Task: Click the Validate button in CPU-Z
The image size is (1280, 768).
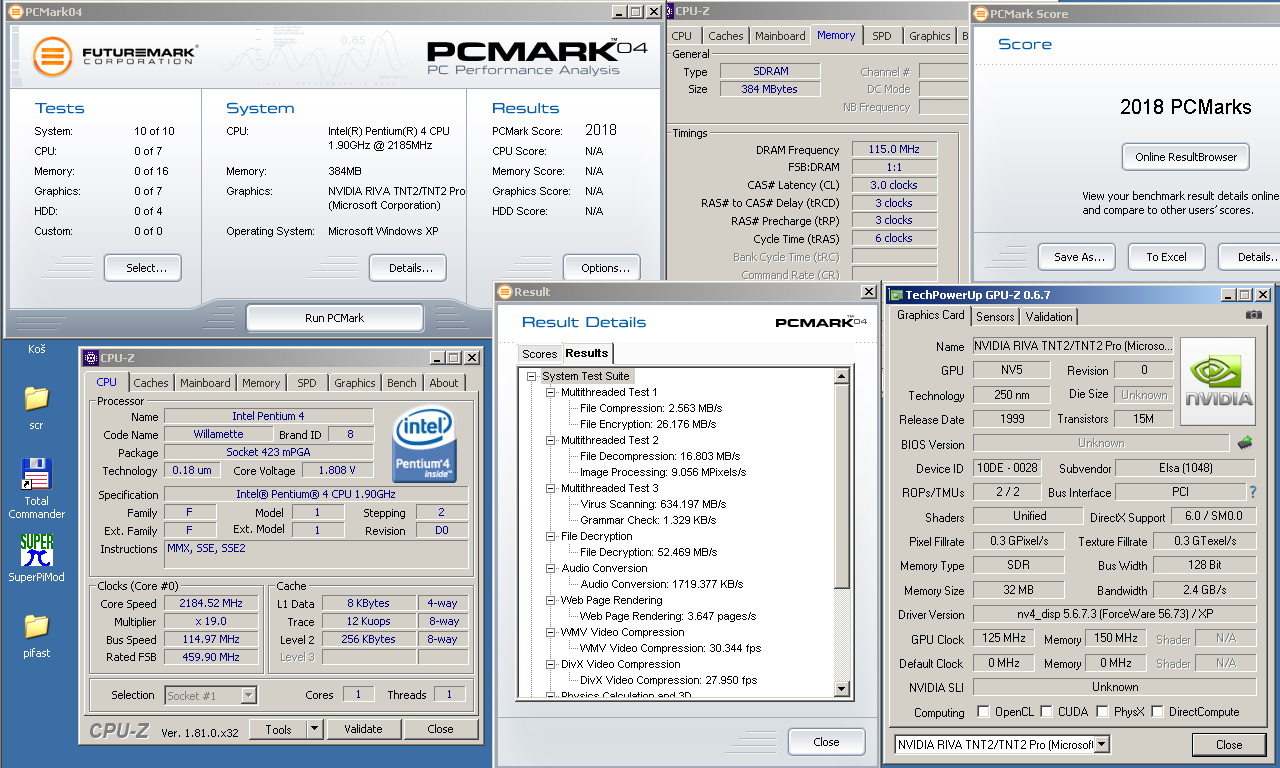Action: [364, 730]
